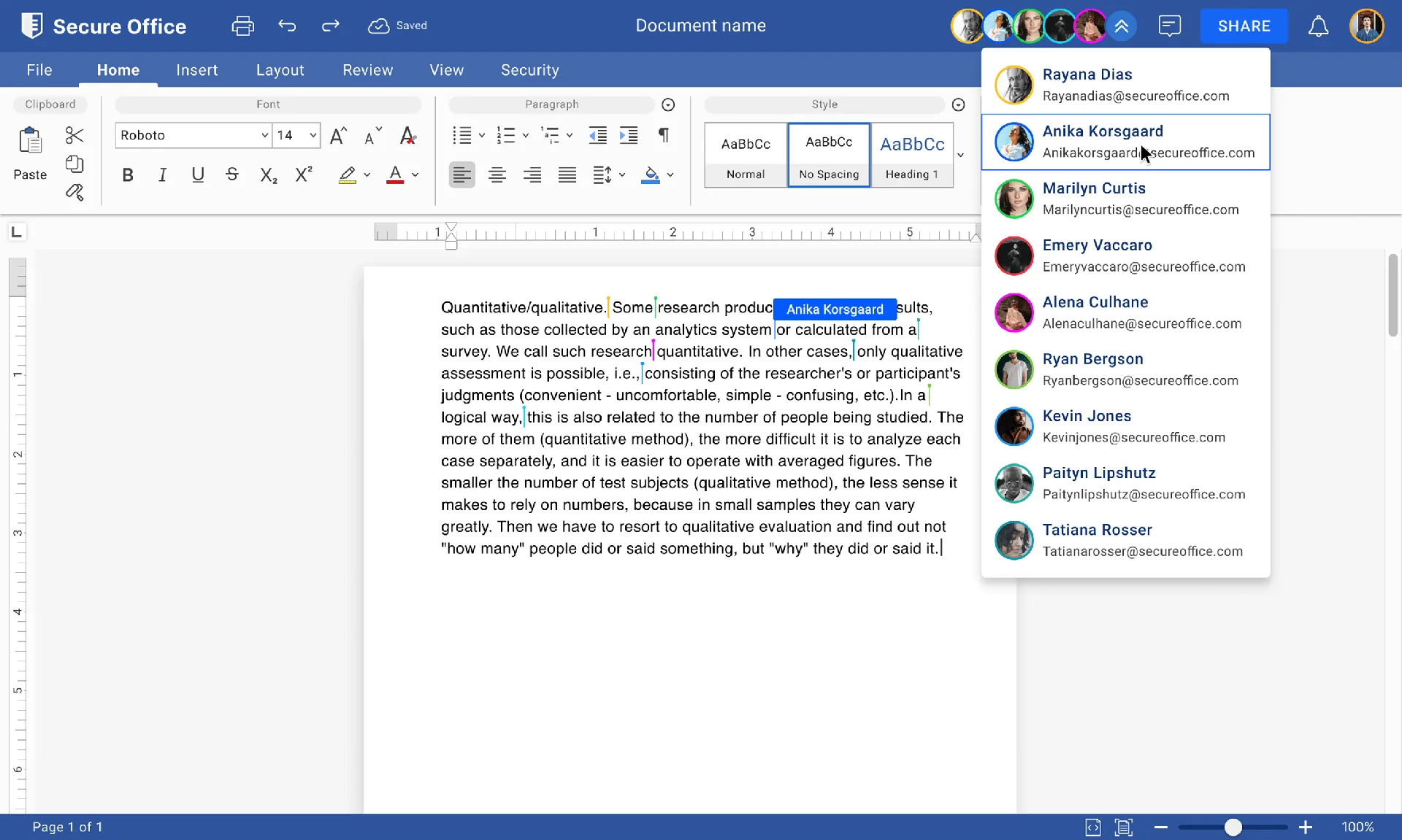Center align the text
Image resolution: width=1402 pixels, height=840 pixels.
(x=497, y=175)
